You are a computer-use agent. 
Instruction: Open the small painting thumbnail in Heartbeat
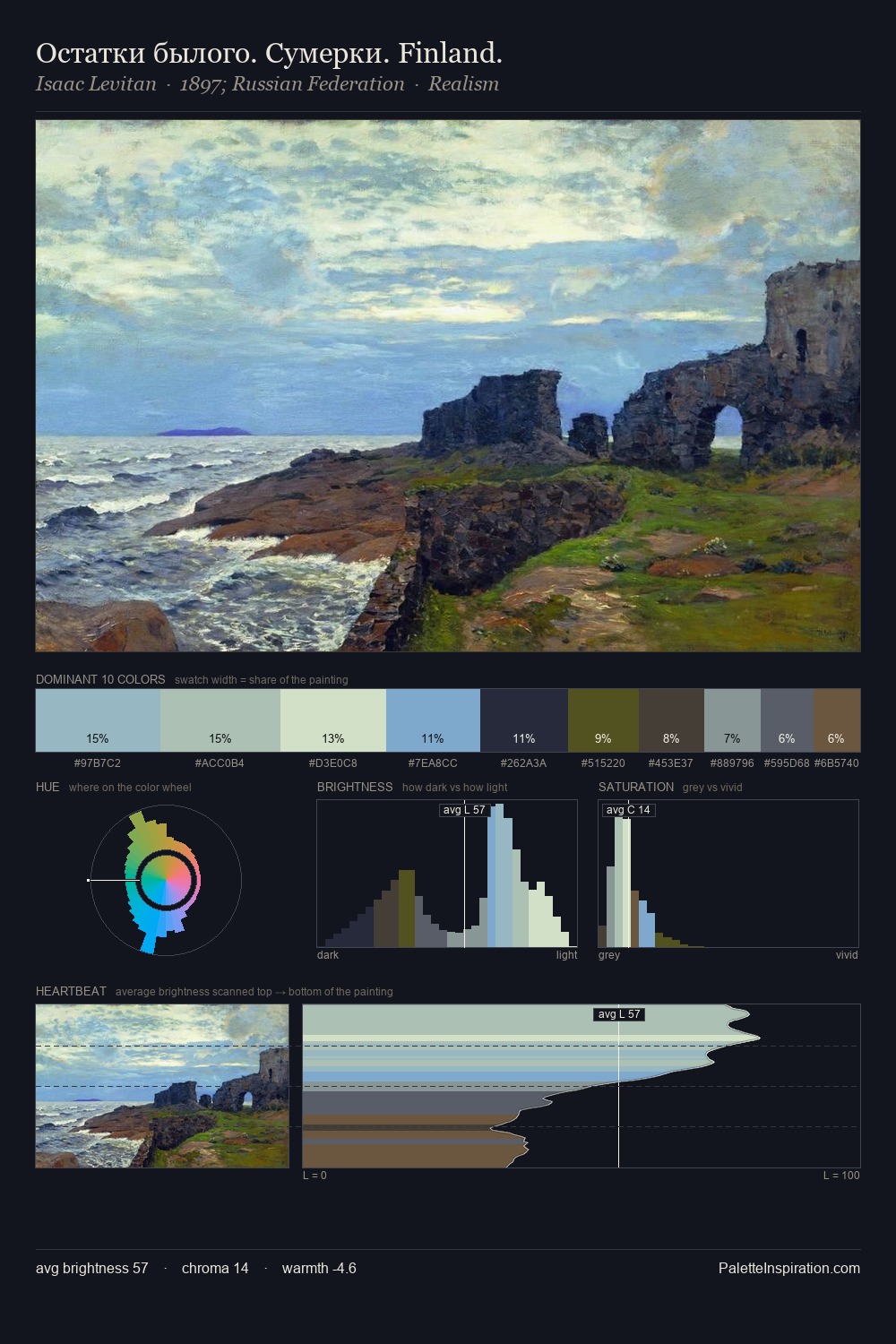click(162, 1086)
